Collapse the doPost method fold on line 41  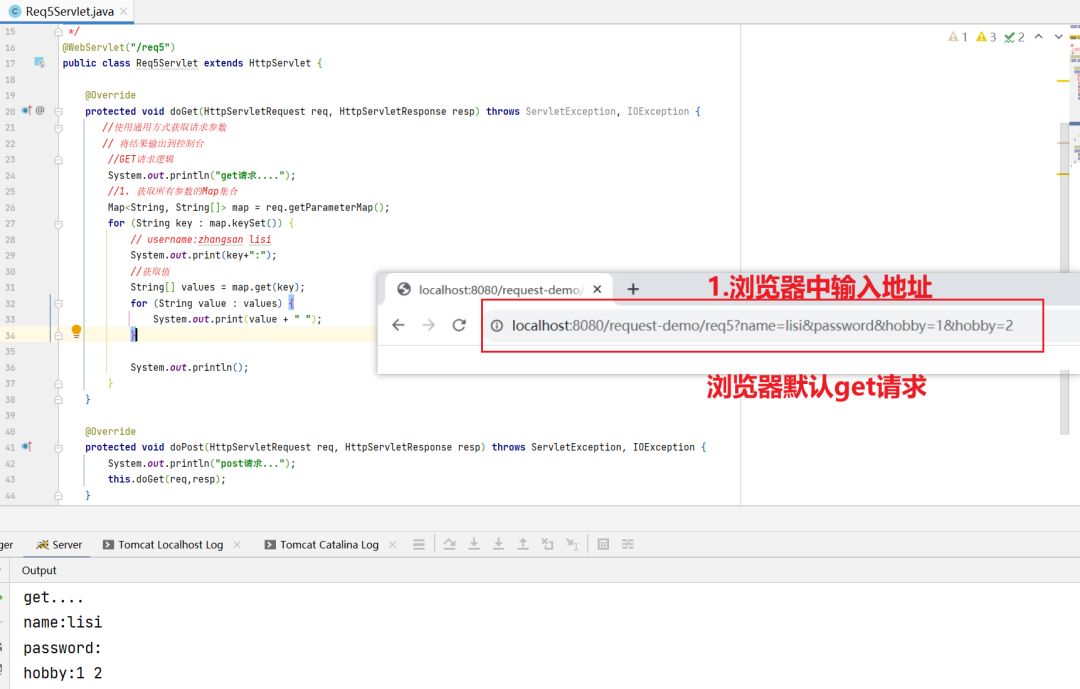coord(59,448)
